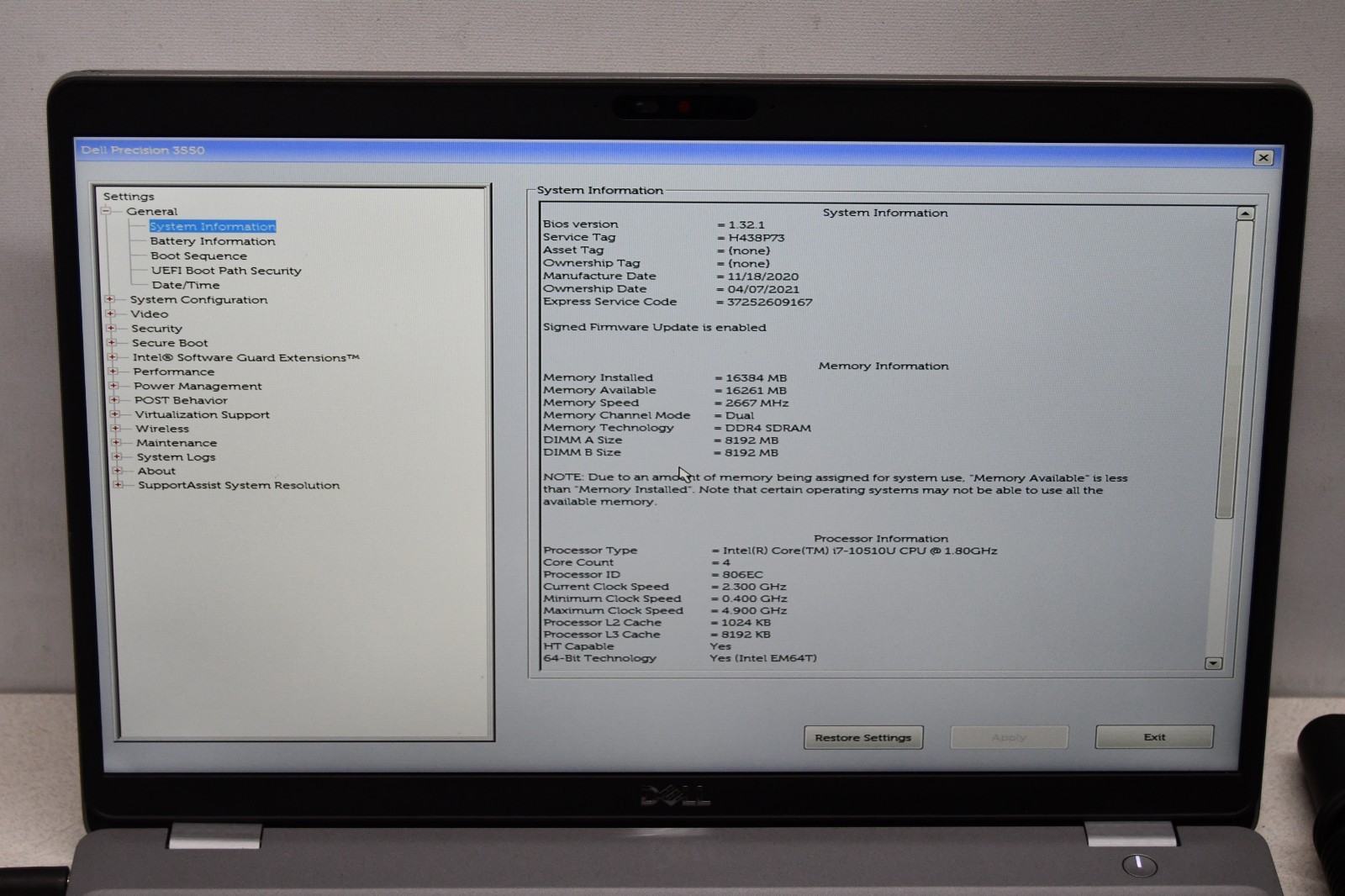Screen dimensions: 1345x896
Task: Select System Configuration label
Action: click(198, 299)
